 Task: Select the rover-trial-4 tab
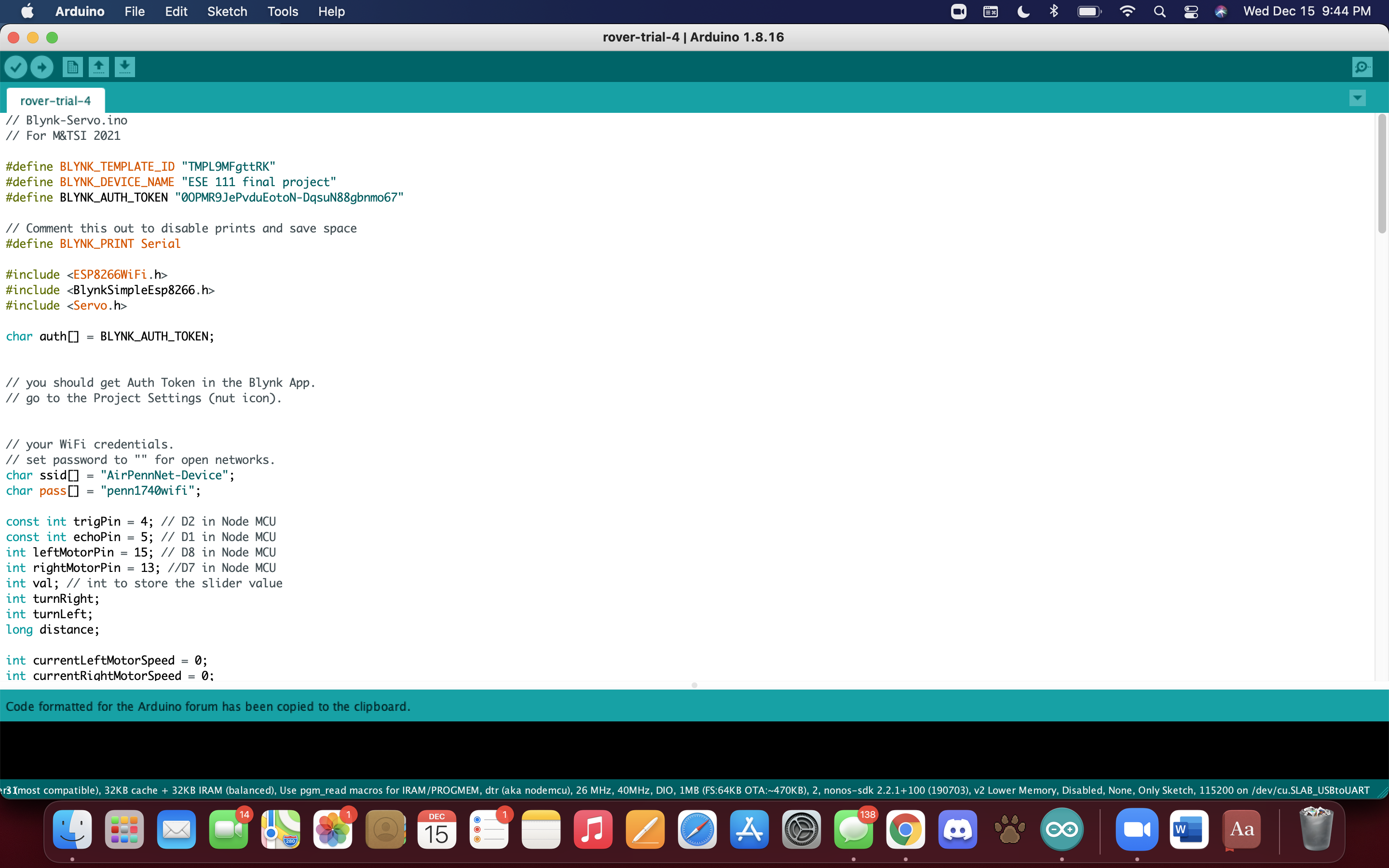tap(55, 101)
